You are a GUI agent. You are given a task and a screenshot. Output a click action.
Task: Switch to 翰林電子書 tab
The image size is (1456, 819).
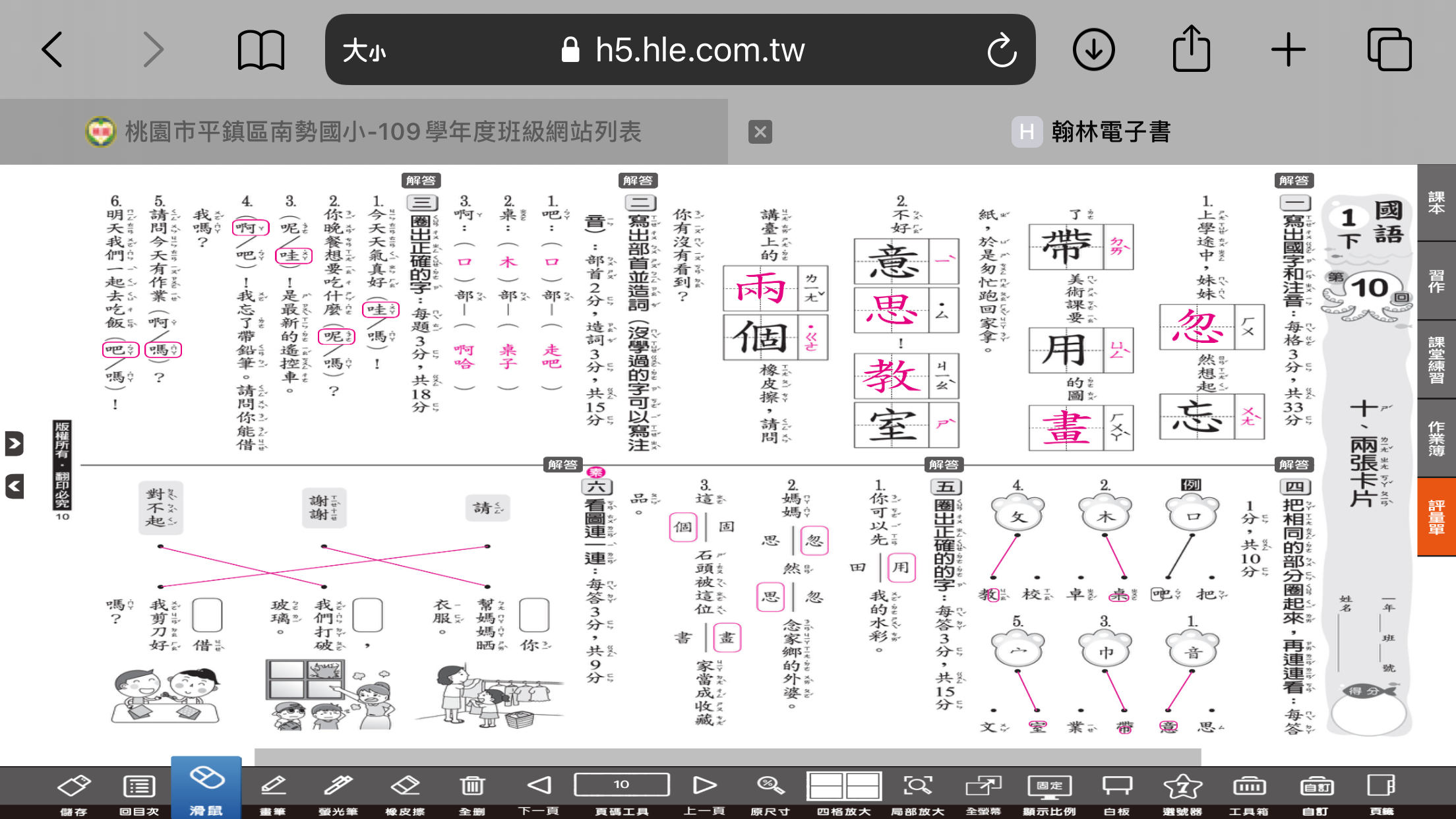[1092, 131]
